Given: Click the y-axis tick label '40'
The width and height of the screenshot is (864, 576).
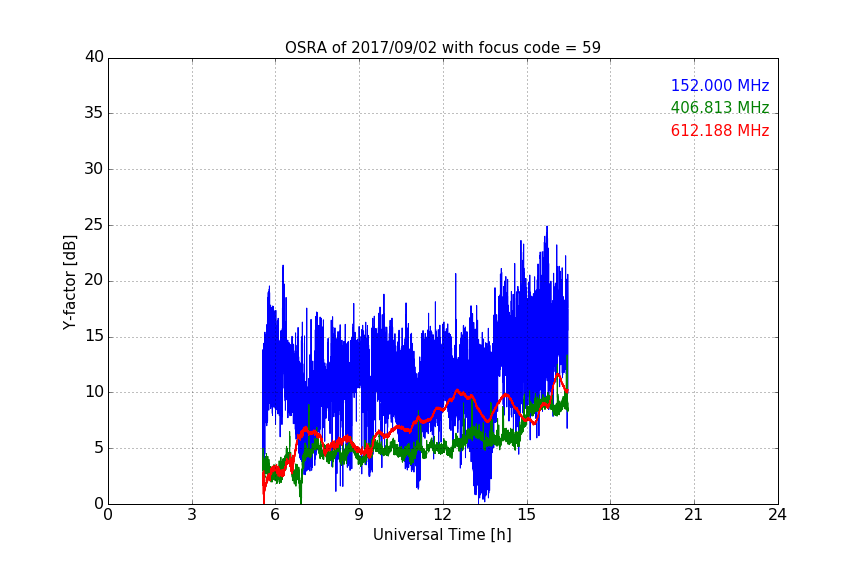Looking at the screenshot, I should coord(94,57).
